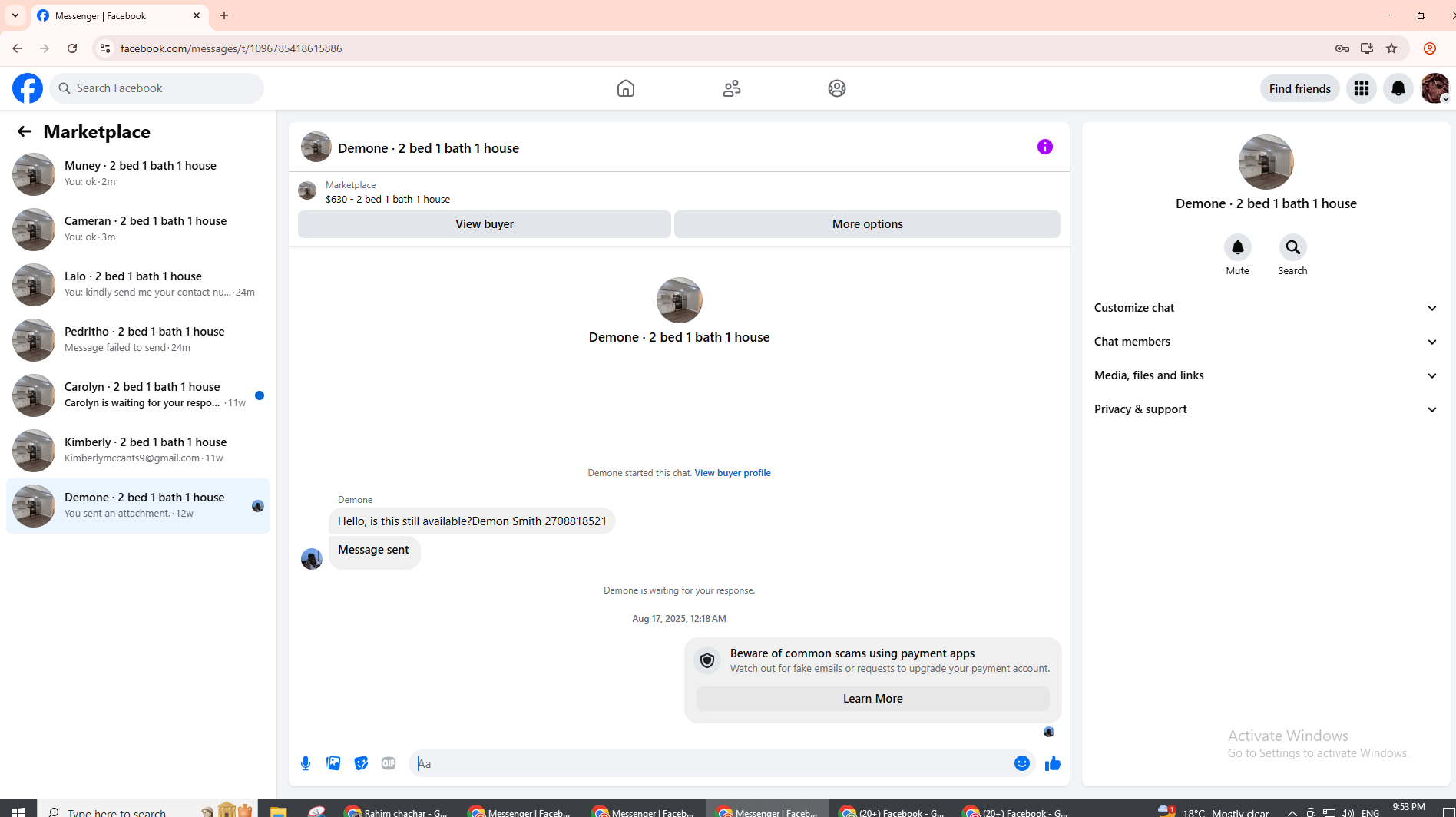Click the ENG language indicator
Screen dimensions: 1456x817
[x=1370, y=812]
